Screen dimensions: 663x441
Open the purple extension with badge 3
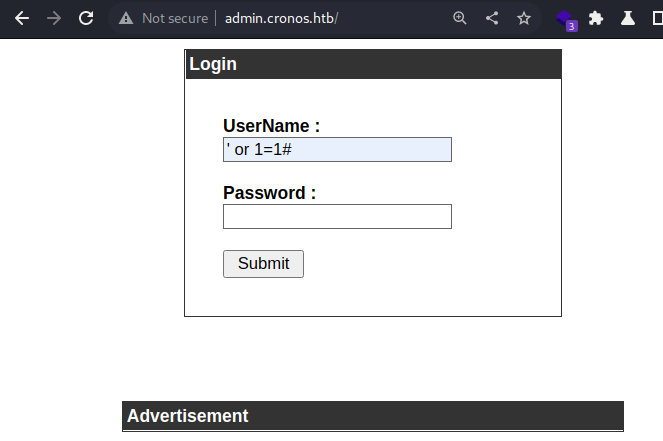click(566, 19)
